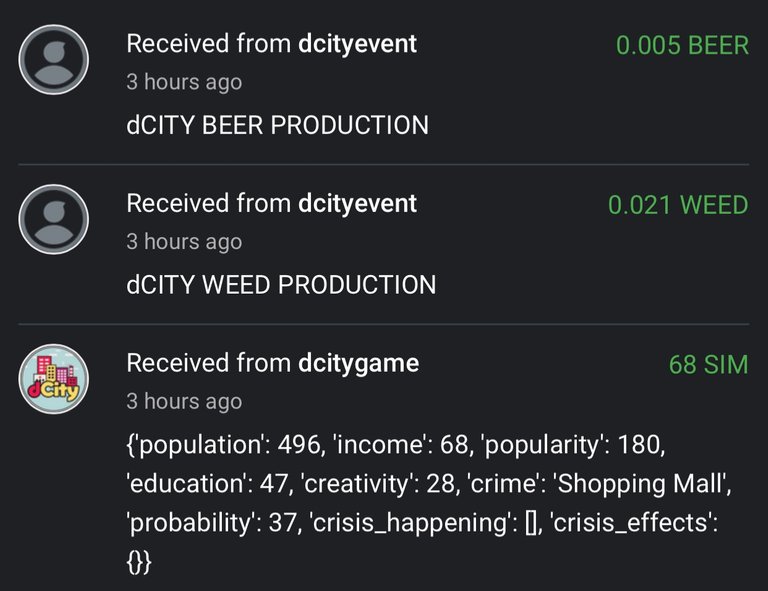Screen dimensions: 768x591
Task: Click the 'population': 496 memo text
Action: 224,445
